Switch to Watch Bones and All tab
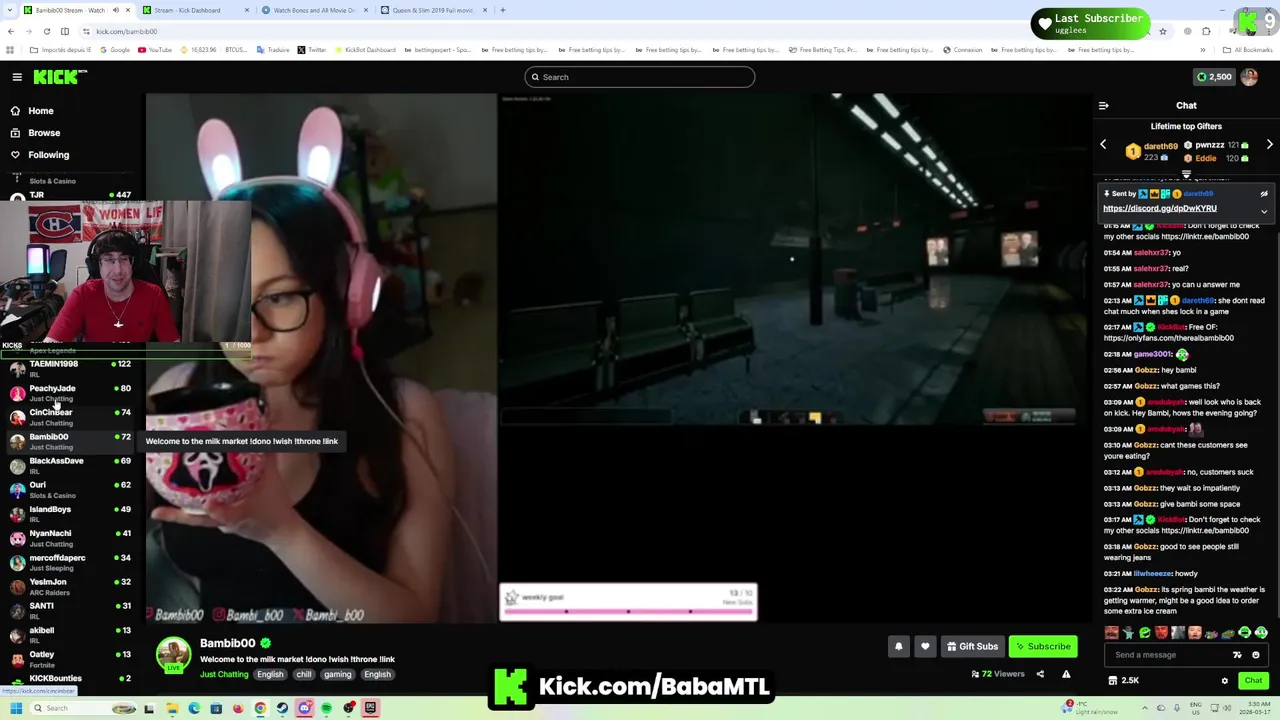The image size is (1280, 720). tap(314, 10)
